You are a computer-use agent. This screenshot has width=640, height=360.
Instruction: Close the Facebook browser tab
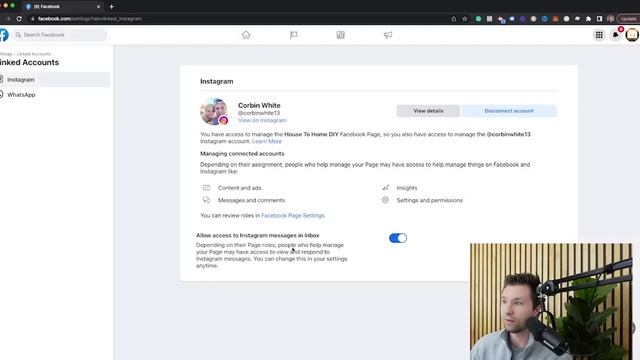tap(98, 7)
